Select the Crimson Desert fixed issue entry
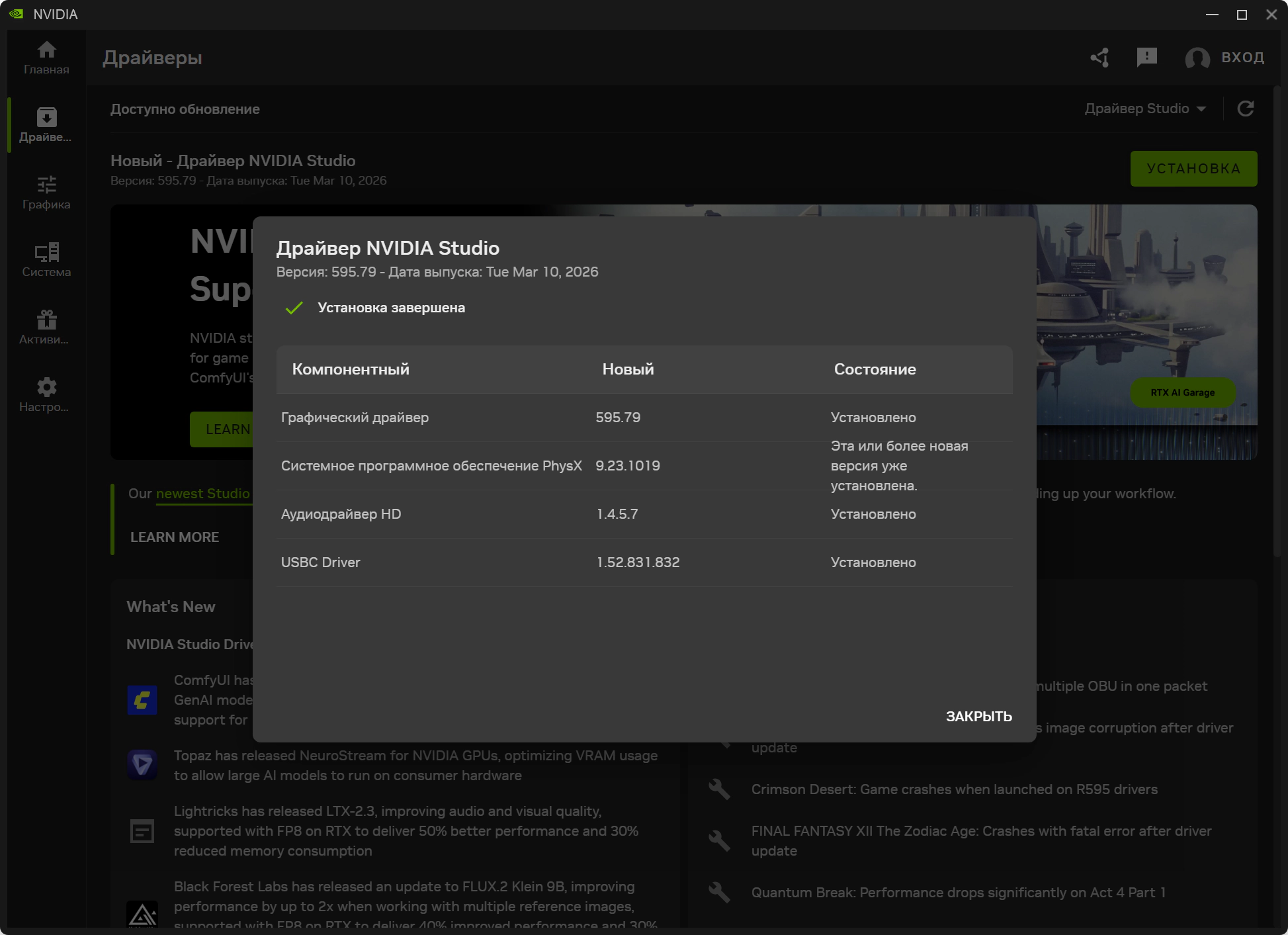1288x935 pixels. (x=954, y=789)
